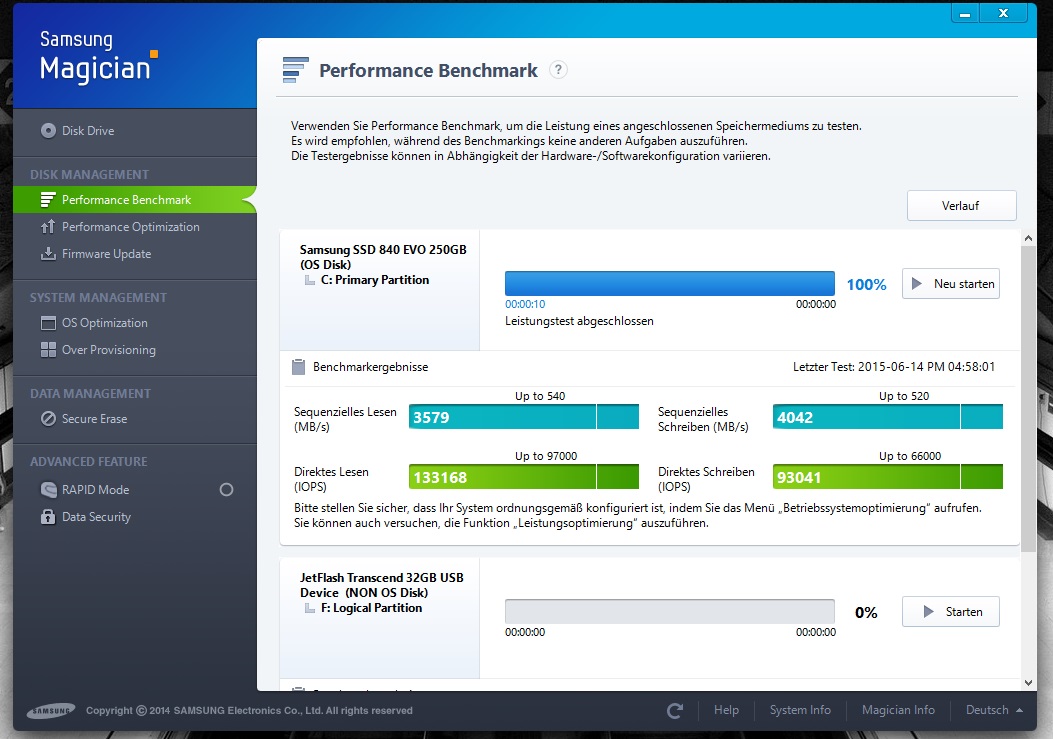Click the Verlauf button
Screen dimensions: 1053x739
(961, 206)
